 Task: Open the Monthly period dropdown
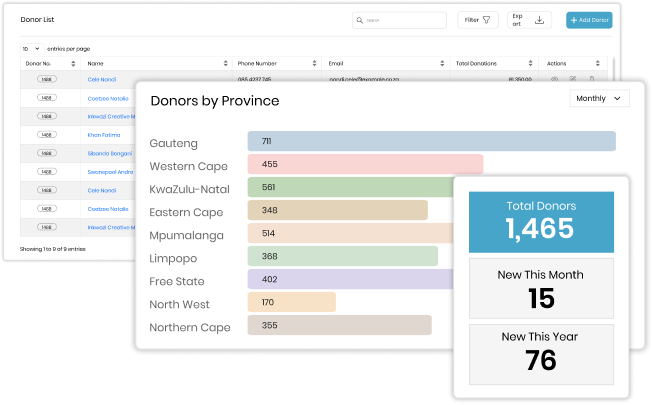(599, 98)
